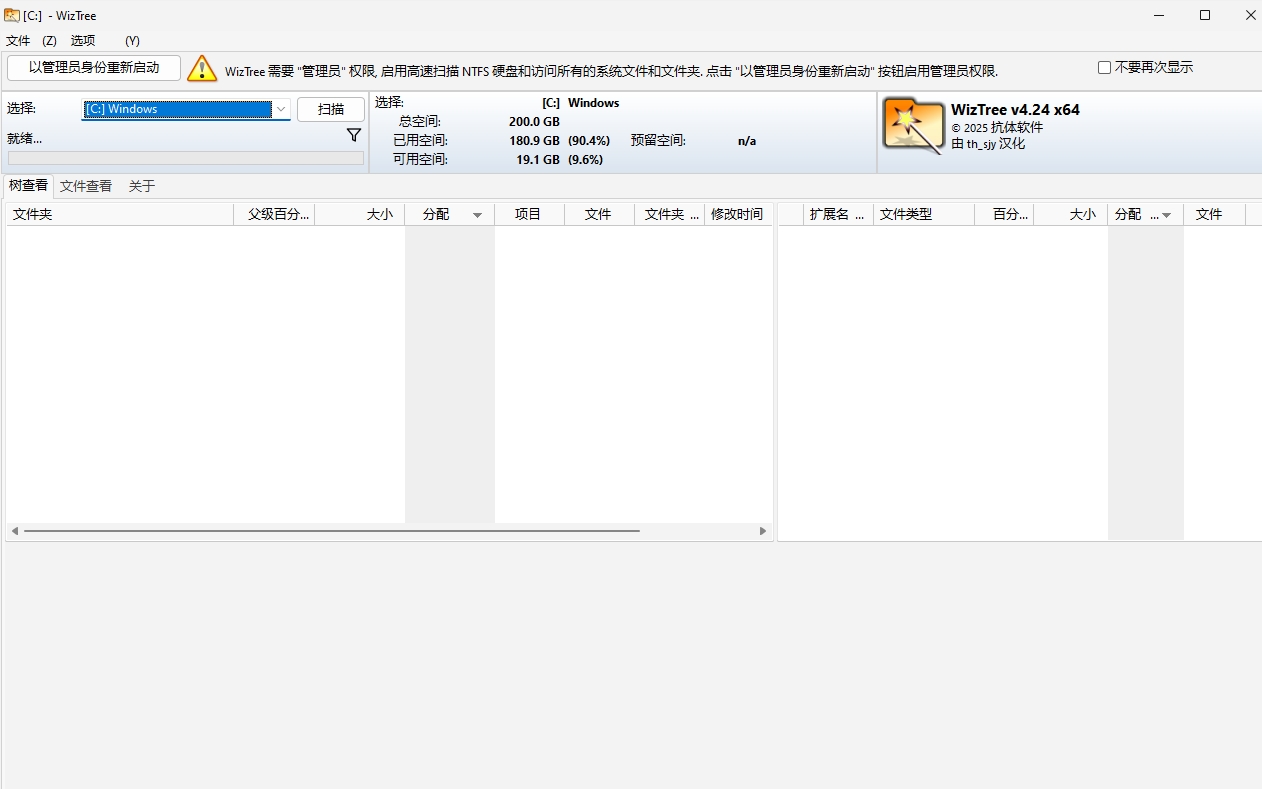Switch to the 文件查看 tab
This screenshot has width=1262, height=789.
(x=86, y=186)
